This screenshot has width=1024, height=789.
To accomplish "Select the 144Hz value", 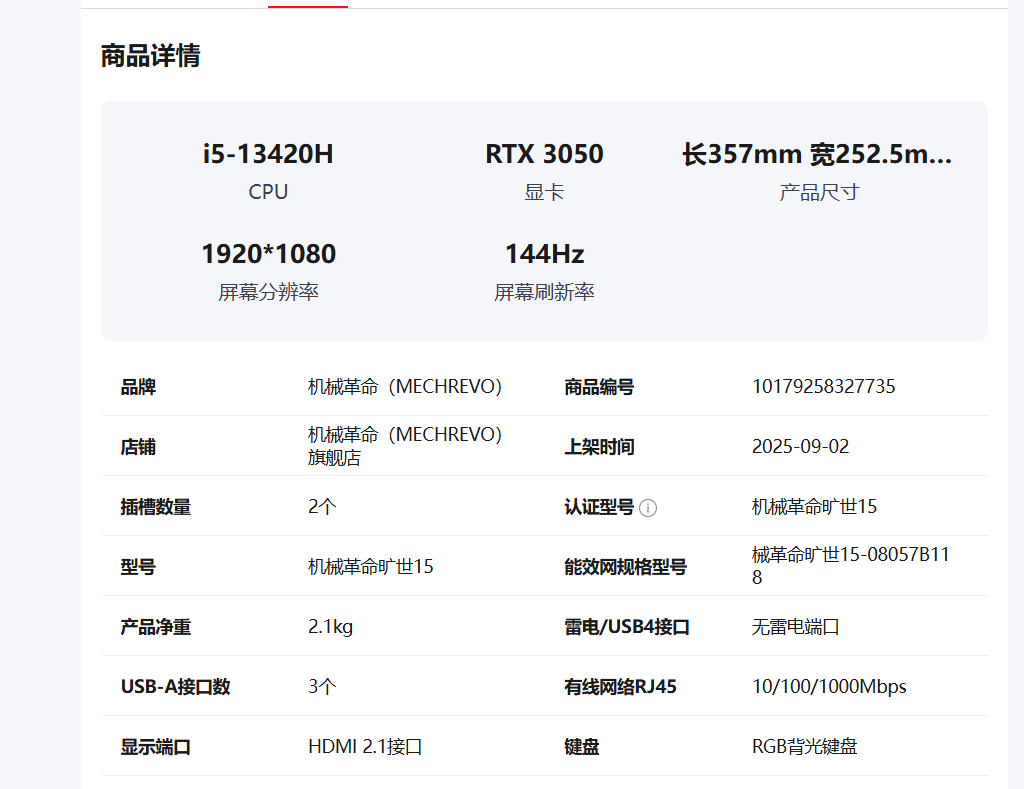I will pyautogui.click(x=545, y=254).
